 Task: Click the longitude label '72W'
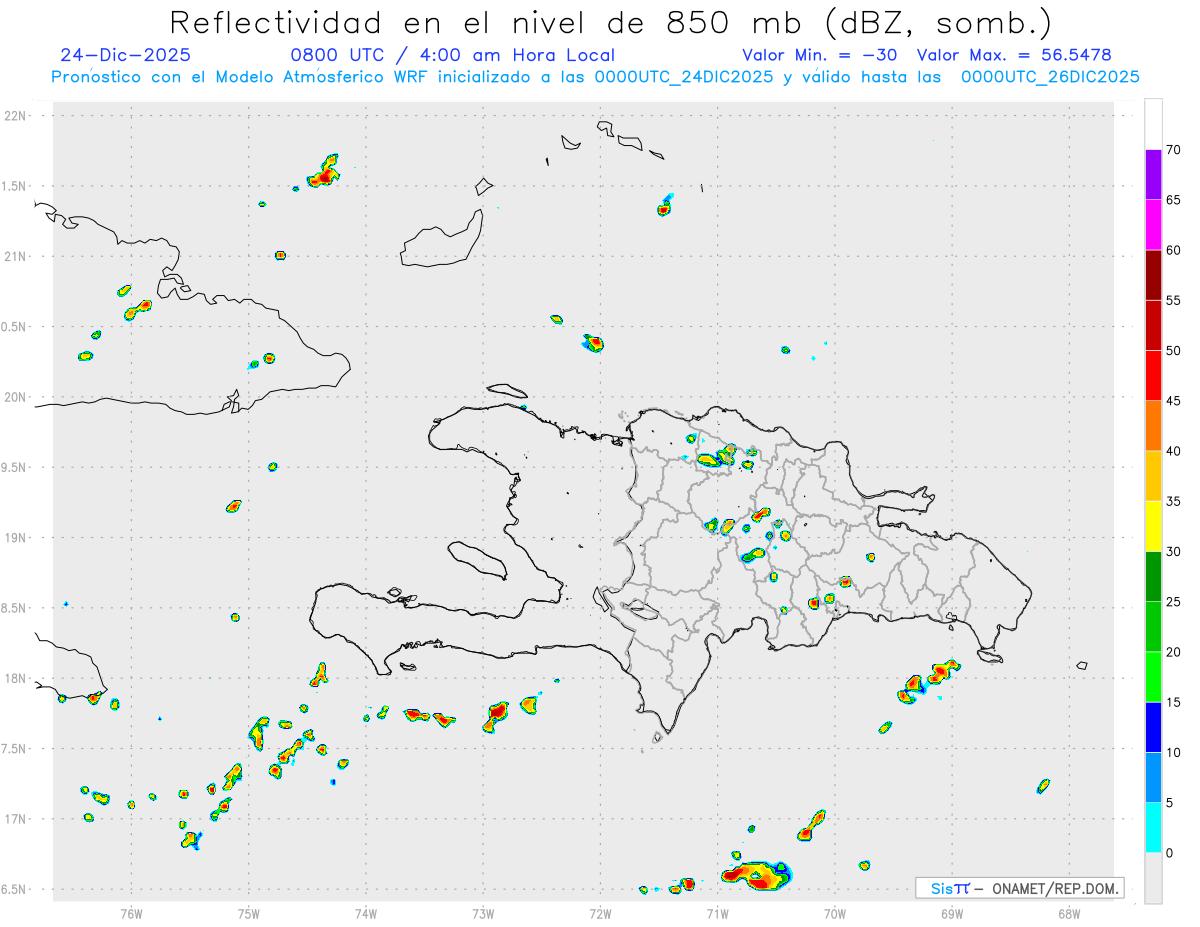(600, 912)
